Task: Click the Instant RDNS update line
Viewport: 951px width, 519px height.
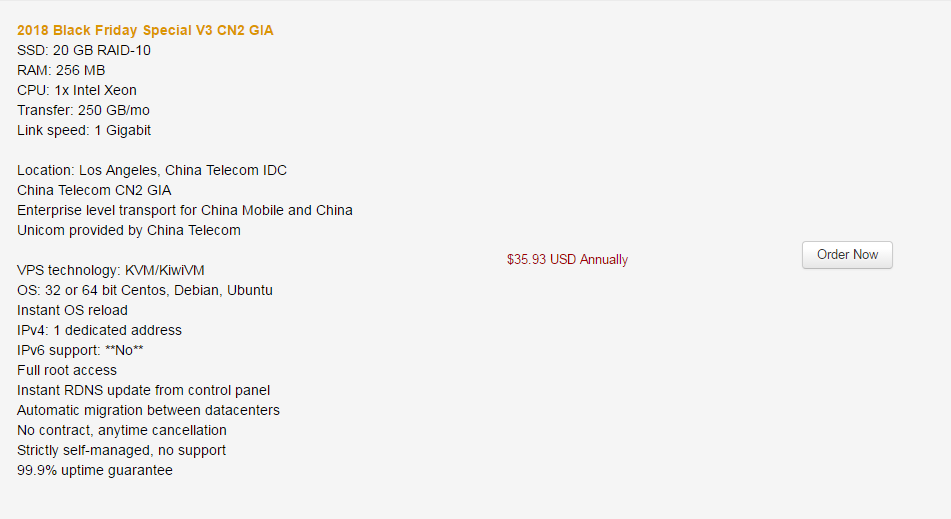Action: coord(143,390)
